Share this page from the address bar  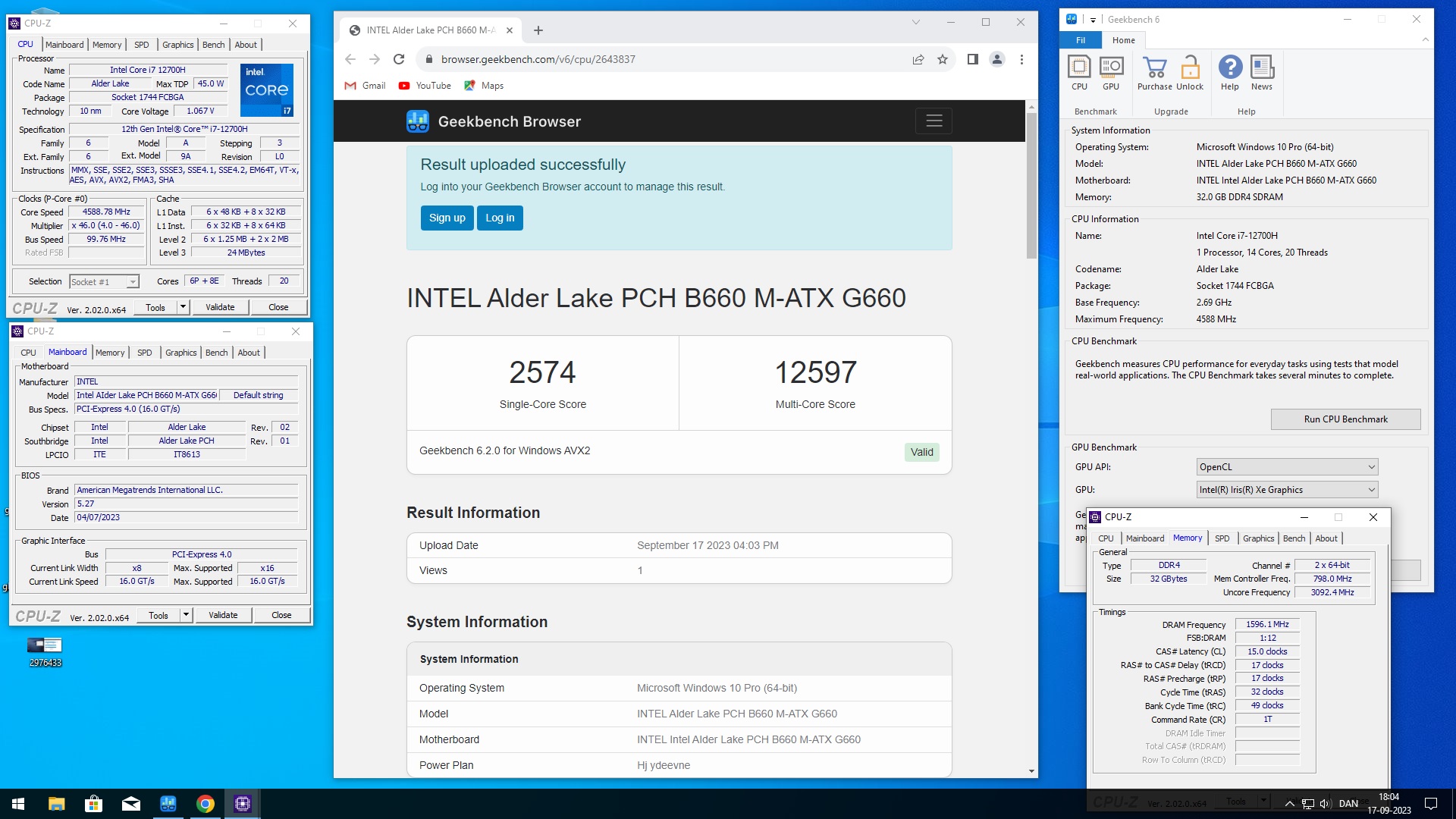918,59
